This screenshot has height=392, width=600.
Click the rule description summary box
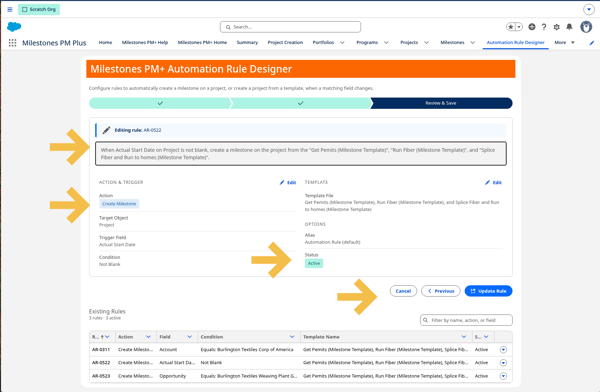pos(301,154)
